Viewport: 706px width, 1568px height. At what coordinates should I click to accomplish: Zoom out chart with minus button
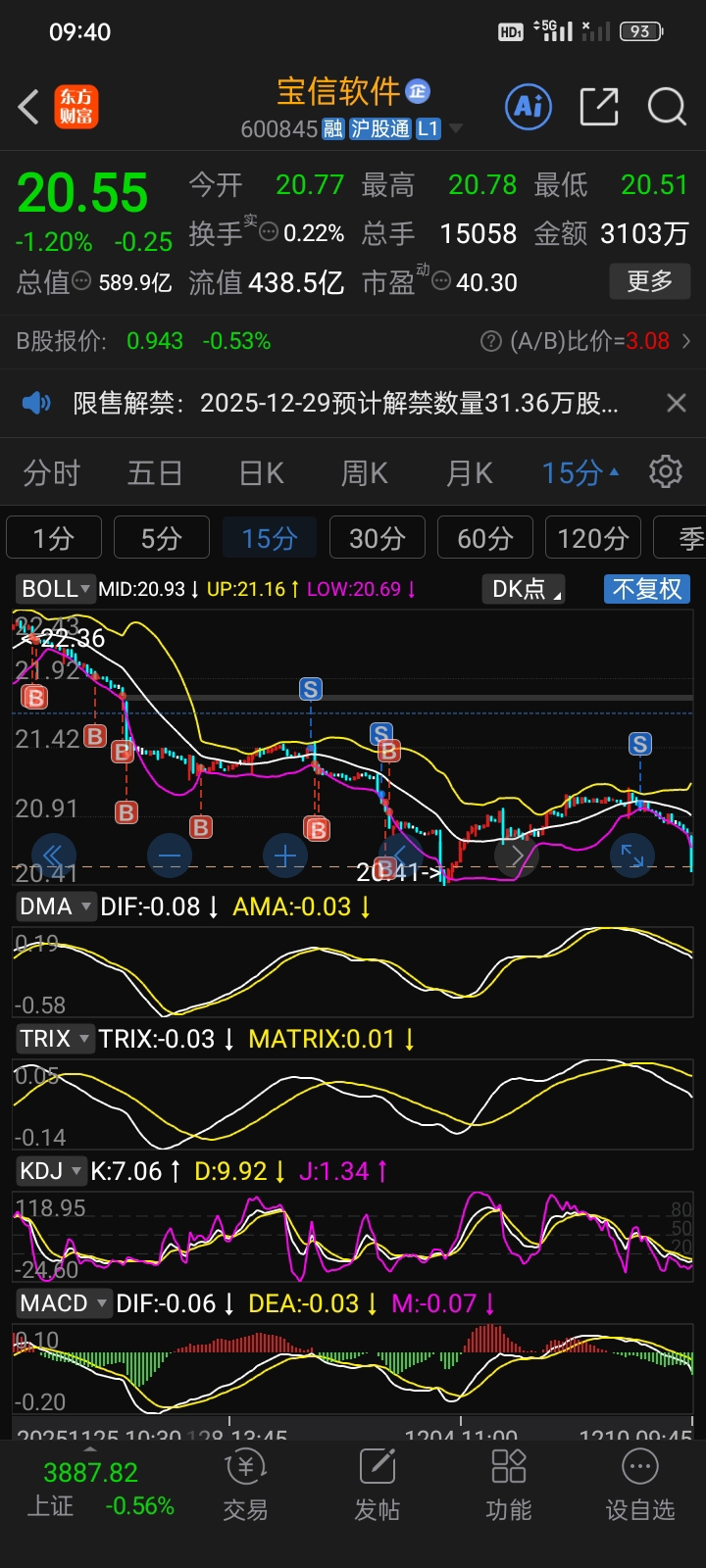click(x=170, y=856)
